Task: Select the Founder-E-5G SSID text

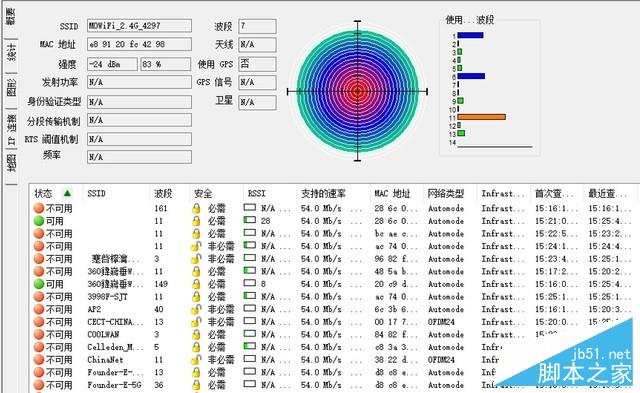Action: (114, 385)
